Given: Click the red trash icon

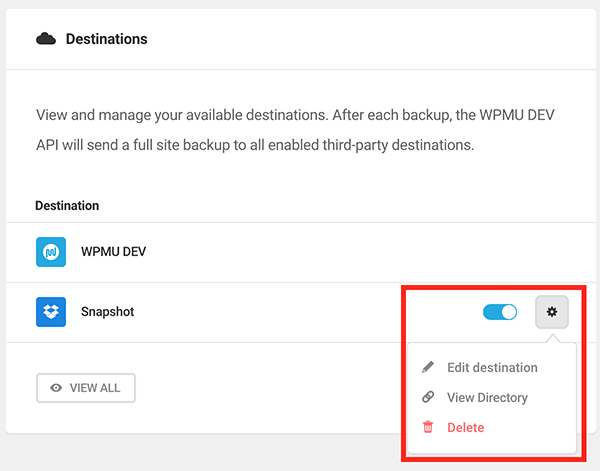Looking at the screenshot, I should tap(428, 427).
